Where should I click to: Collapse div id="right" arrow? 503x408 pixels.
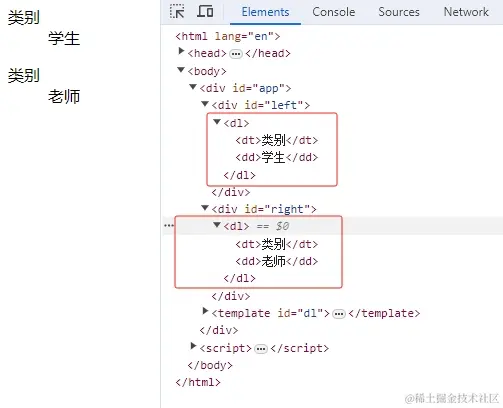coord(205,208)
